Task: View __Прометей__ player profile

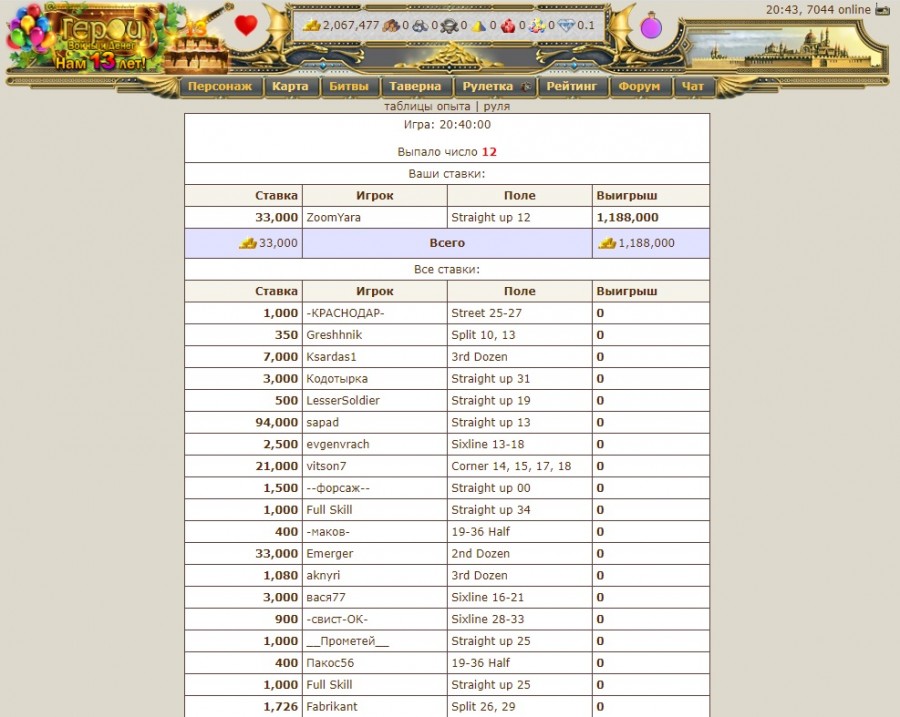Action: coord(348,641)
